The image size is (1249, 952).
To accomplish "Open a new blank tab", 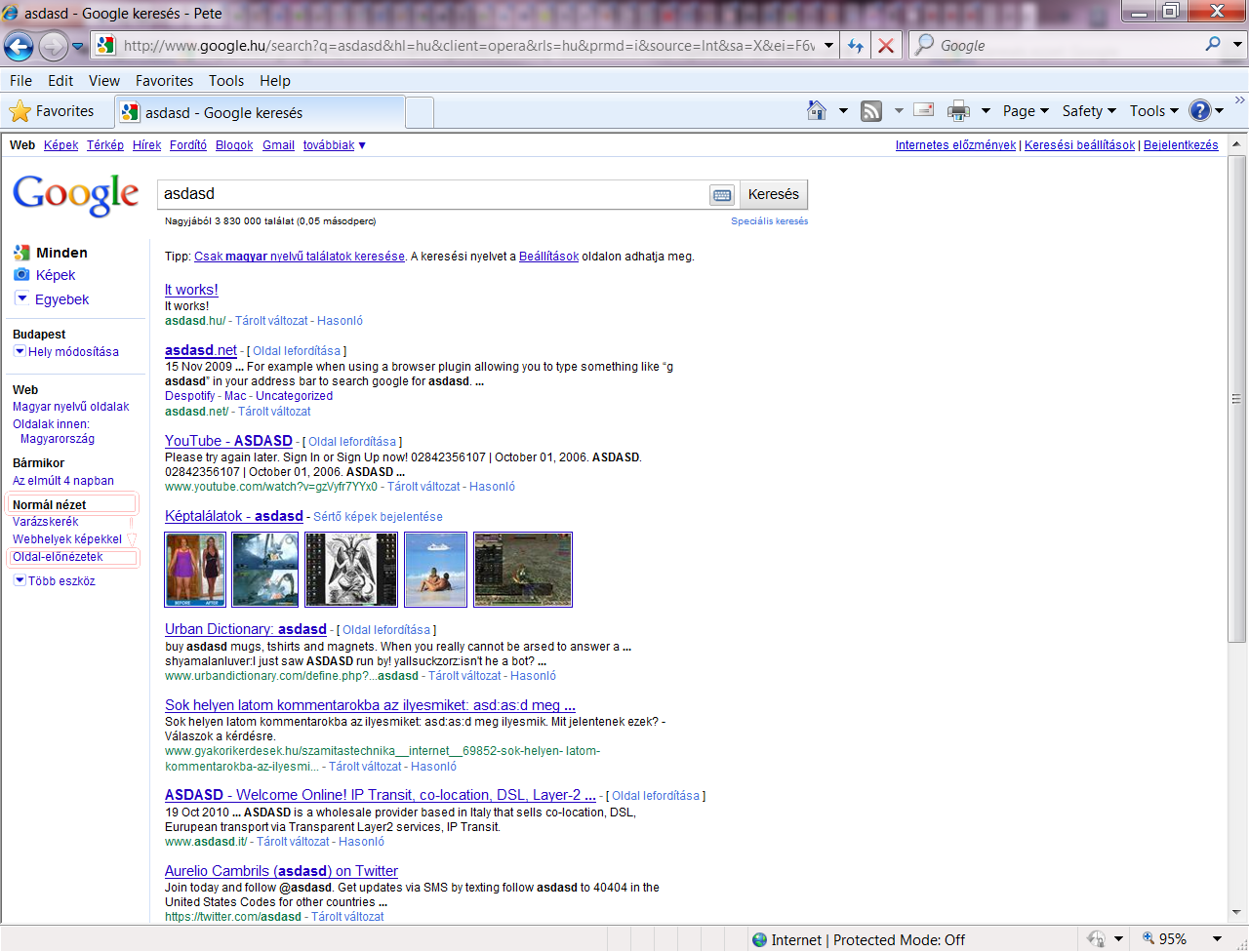I will click(x=420, y=112).
